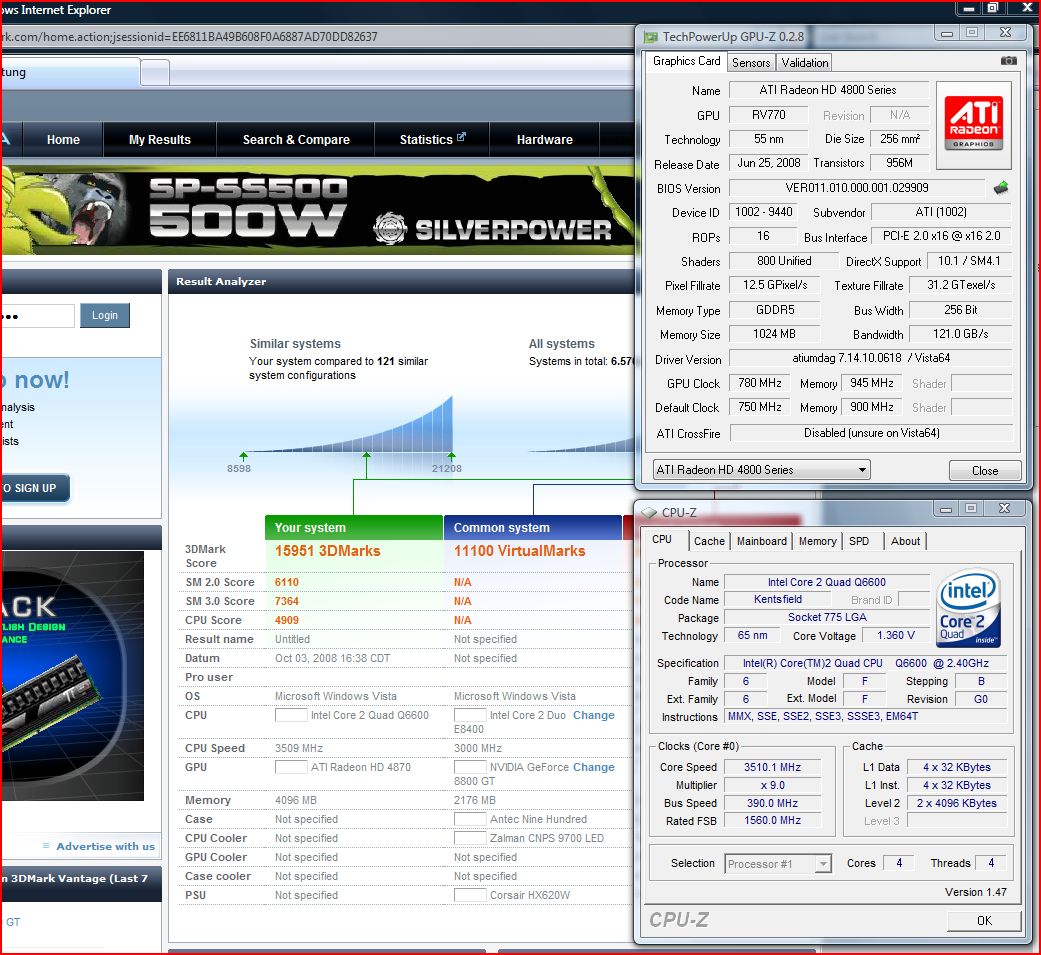The width and height of the screenshot is (1041, 955).
Task: Click the Zalman CNPS 9700 LED entry
Action: 547,838
